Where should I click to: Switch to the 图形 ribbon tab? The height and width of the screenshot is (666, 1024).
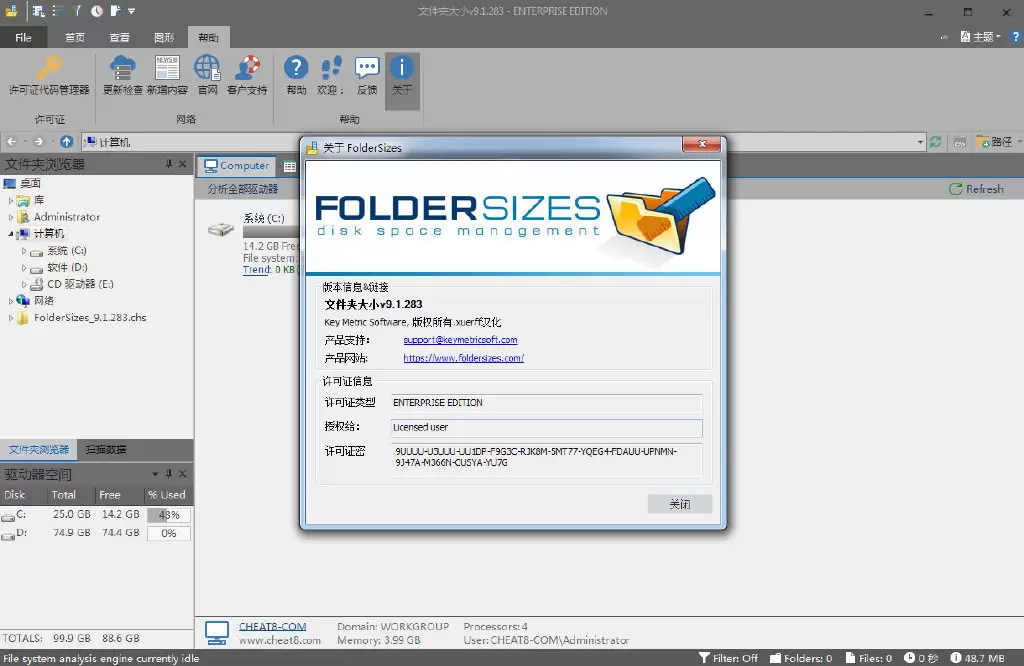point(164,37)
